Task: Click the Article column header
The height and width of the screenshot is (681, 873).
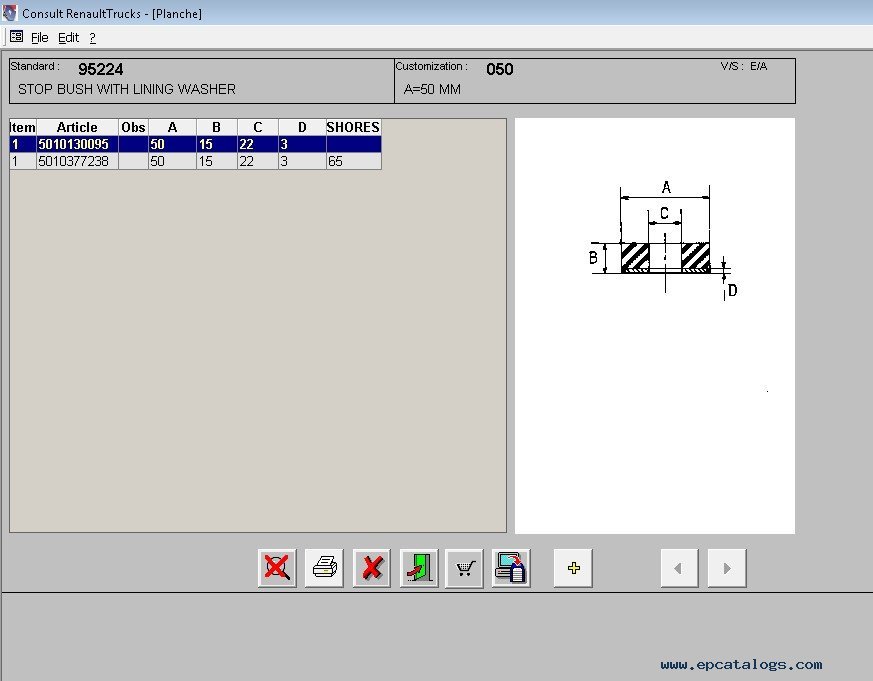Action: (77, 127)
